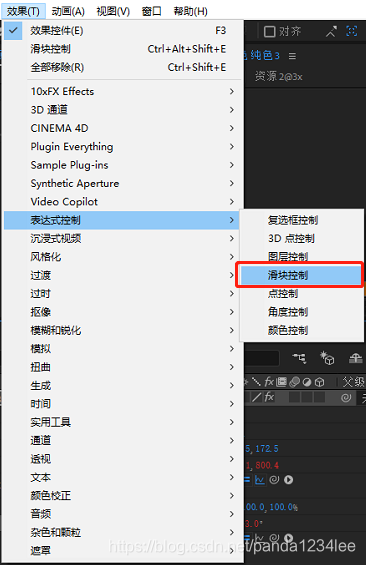Open the 帮助(H) menu
366x565 pixels.
click(191, 11)
